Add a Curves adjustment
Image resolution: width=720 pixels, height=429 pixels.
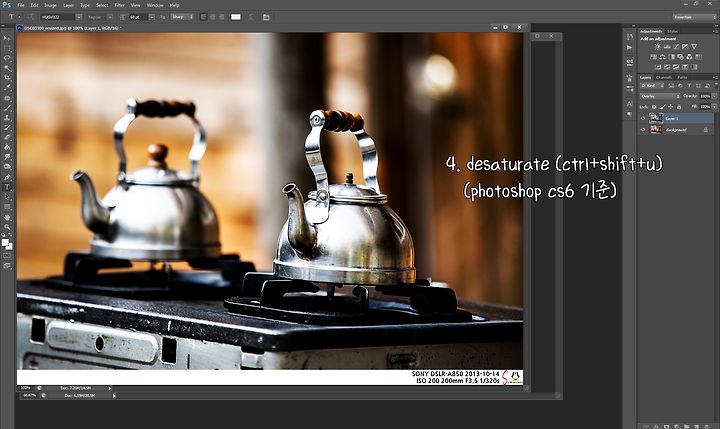pos(676,47)
